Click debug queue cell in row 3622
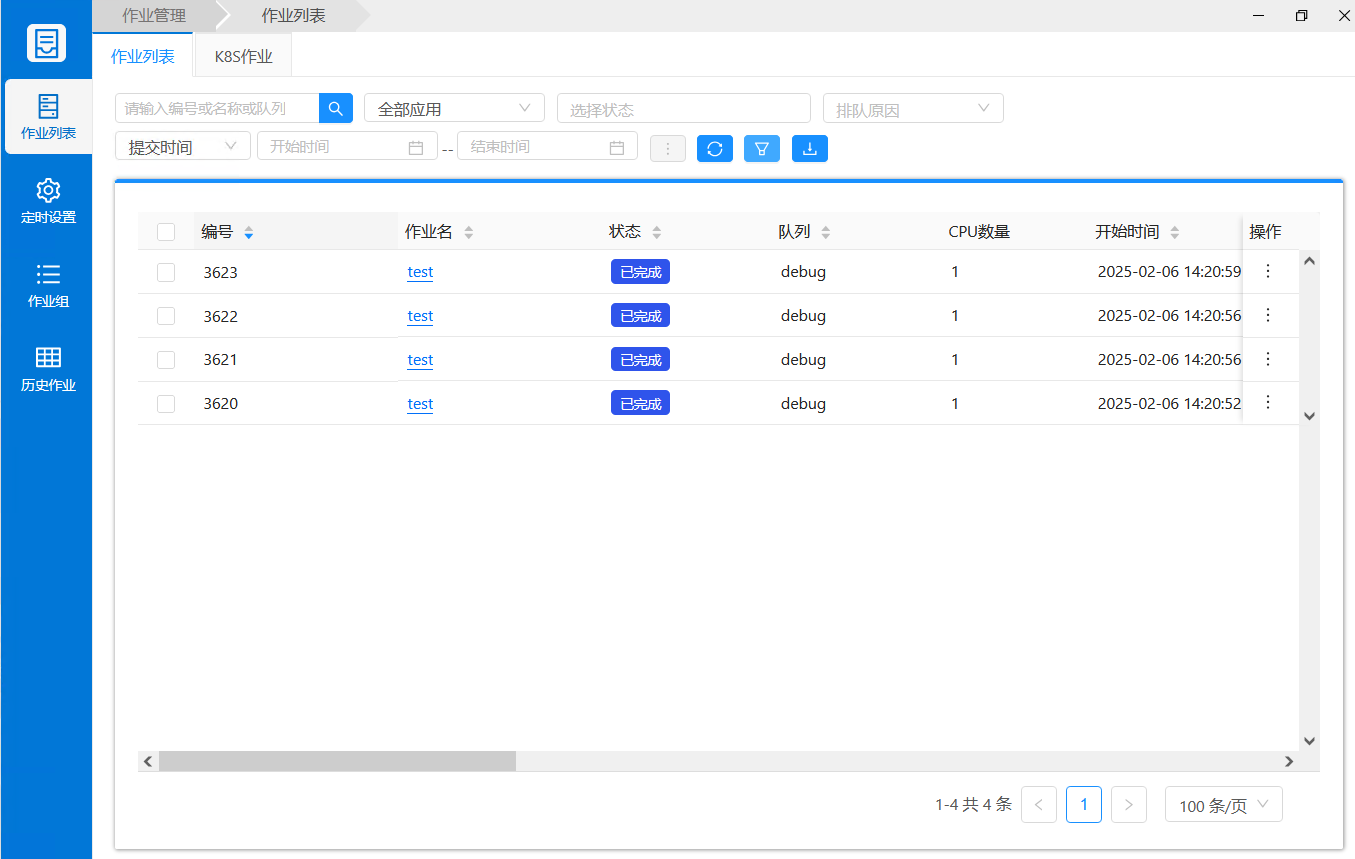The image size is (1355, 859). (x=803, y=316)
